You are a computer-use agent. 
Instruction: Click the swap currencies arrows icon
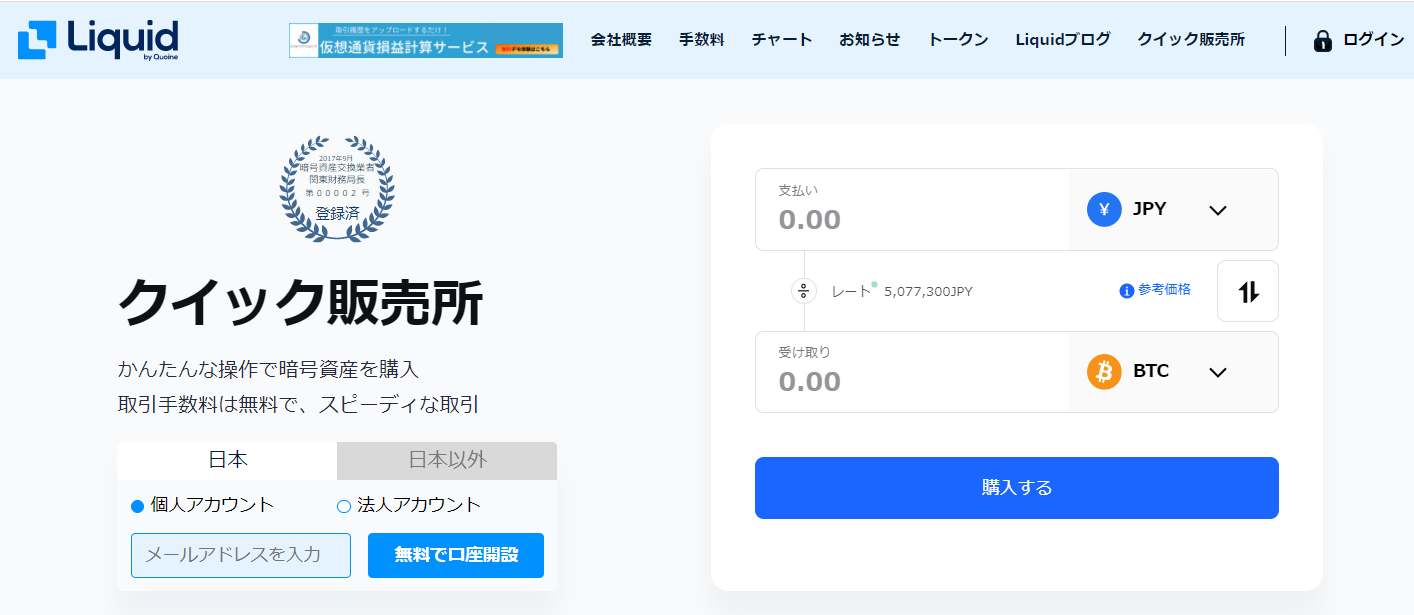[x=1247, y=291]
